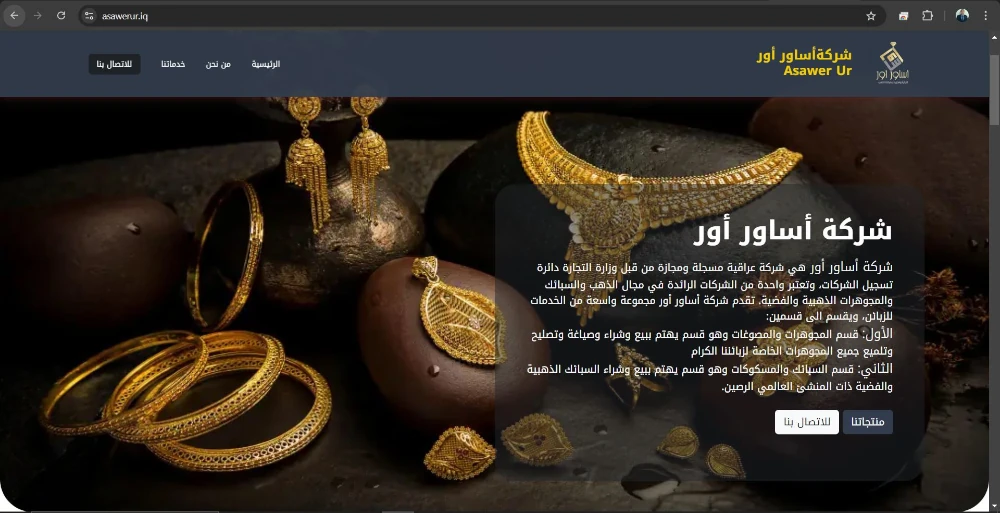Open the منتجاتنا button in the hero card

868,422
